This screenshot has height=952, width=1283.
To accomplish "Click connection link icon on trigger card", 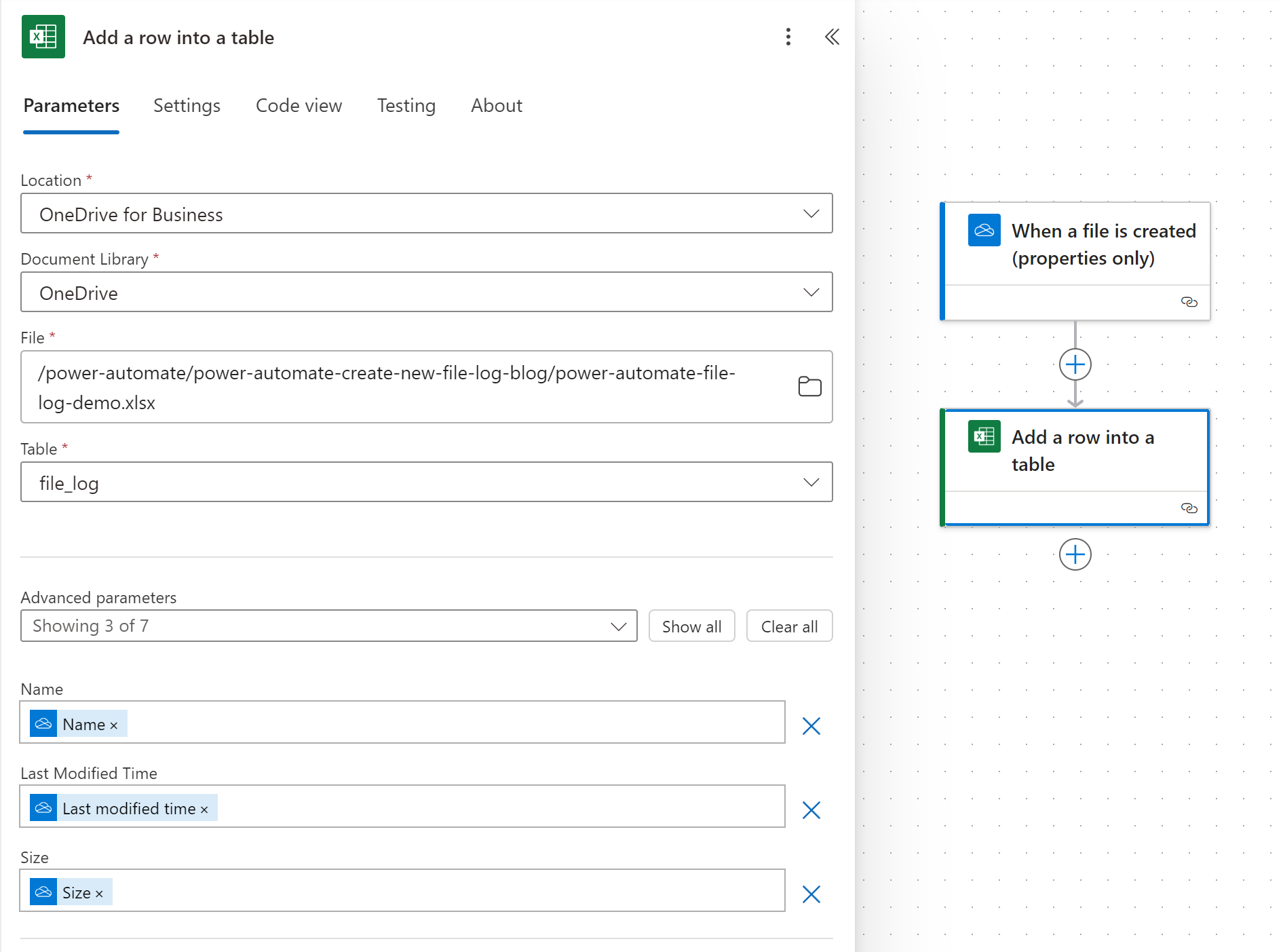I will (x=1189, y=302).
